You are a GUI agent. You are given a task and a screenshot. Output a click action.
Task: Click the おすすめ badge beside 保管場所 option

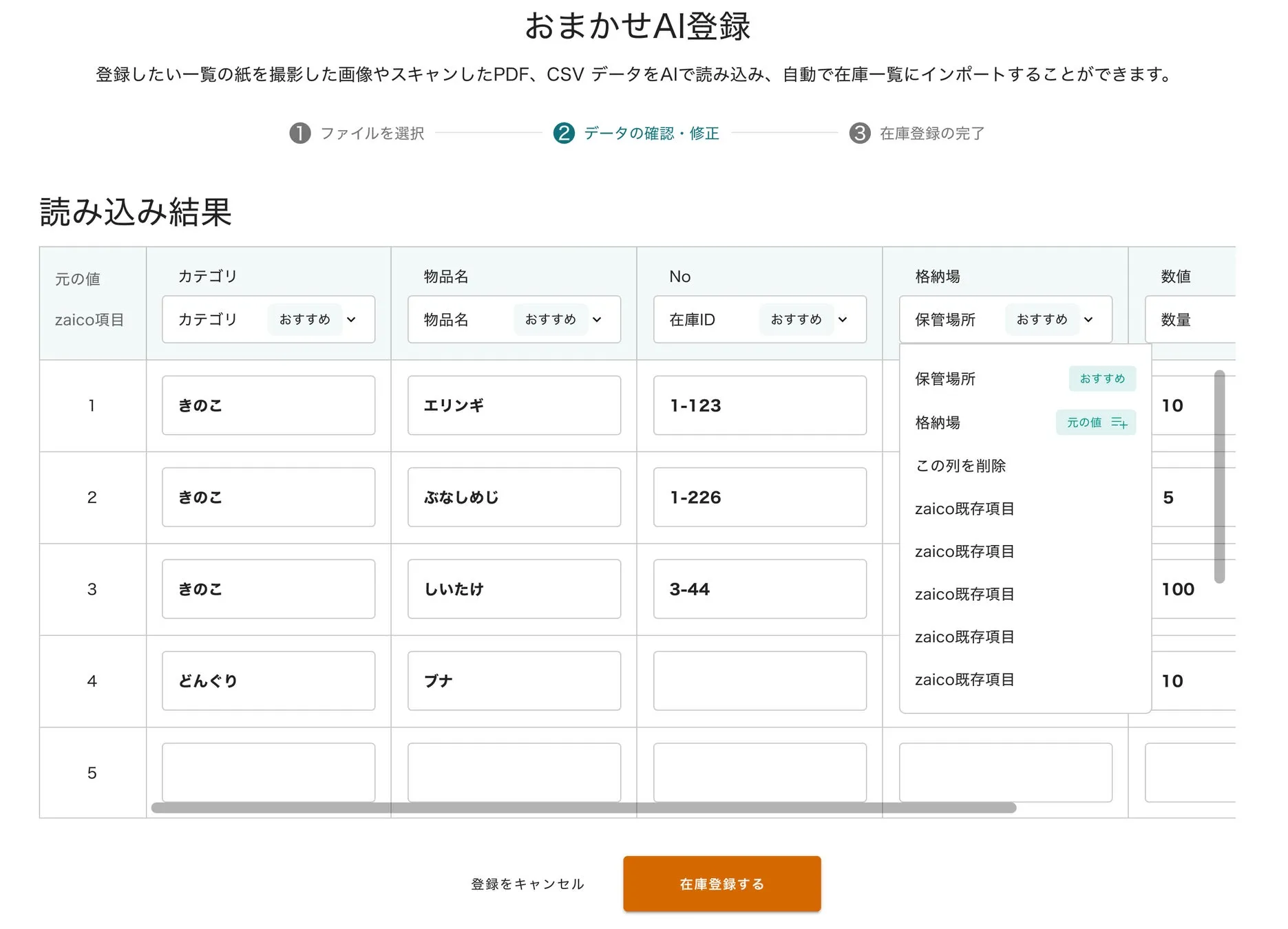[1101, 378]
